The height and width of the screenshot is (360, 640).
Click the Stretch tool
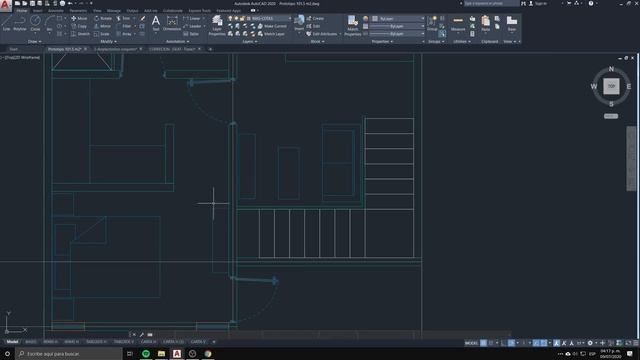[80, 34]
